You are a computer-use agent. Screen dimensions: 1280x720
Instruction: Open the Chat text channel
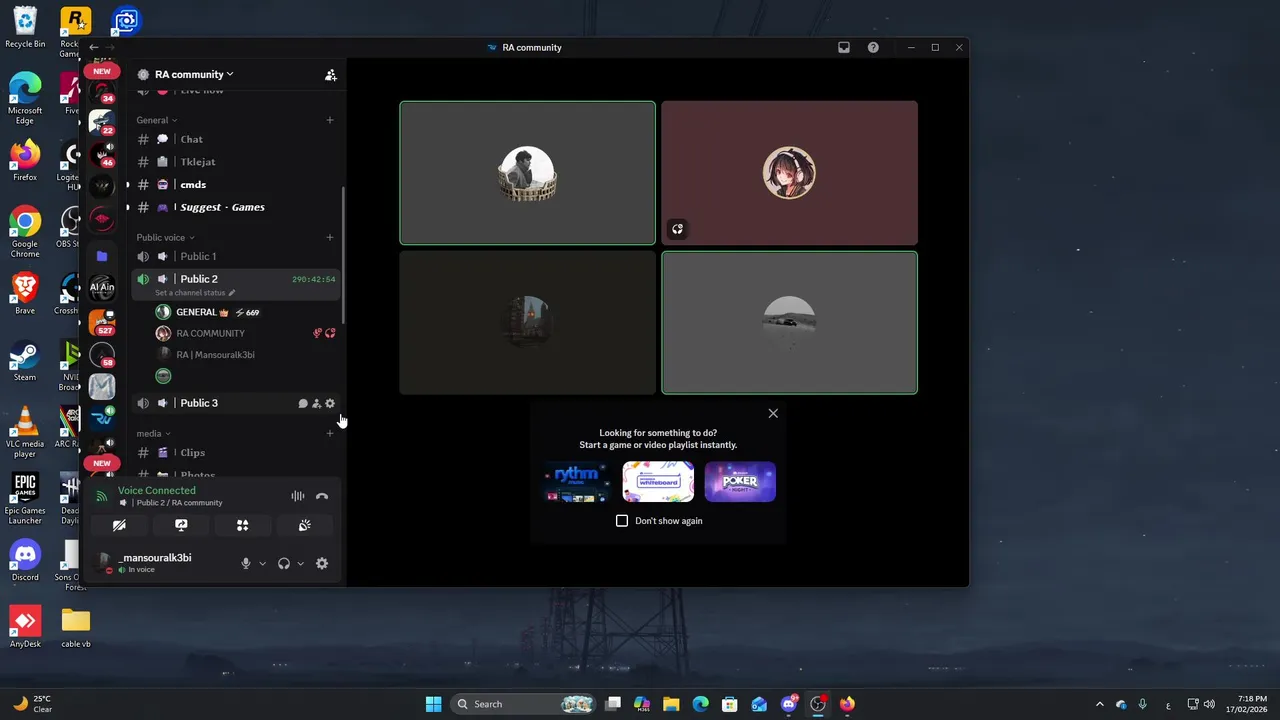[x=236, y=139]
